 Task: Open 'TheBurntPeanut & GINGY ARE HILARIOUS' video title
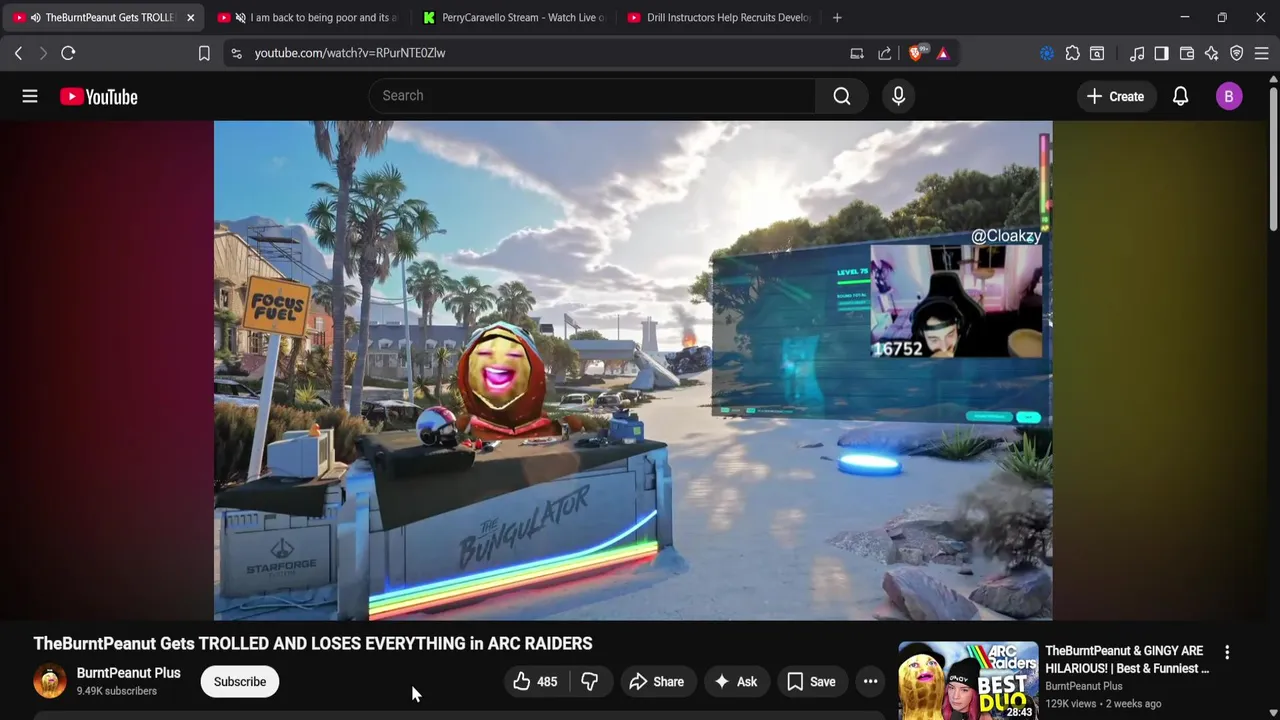(x=1127, y=660)
